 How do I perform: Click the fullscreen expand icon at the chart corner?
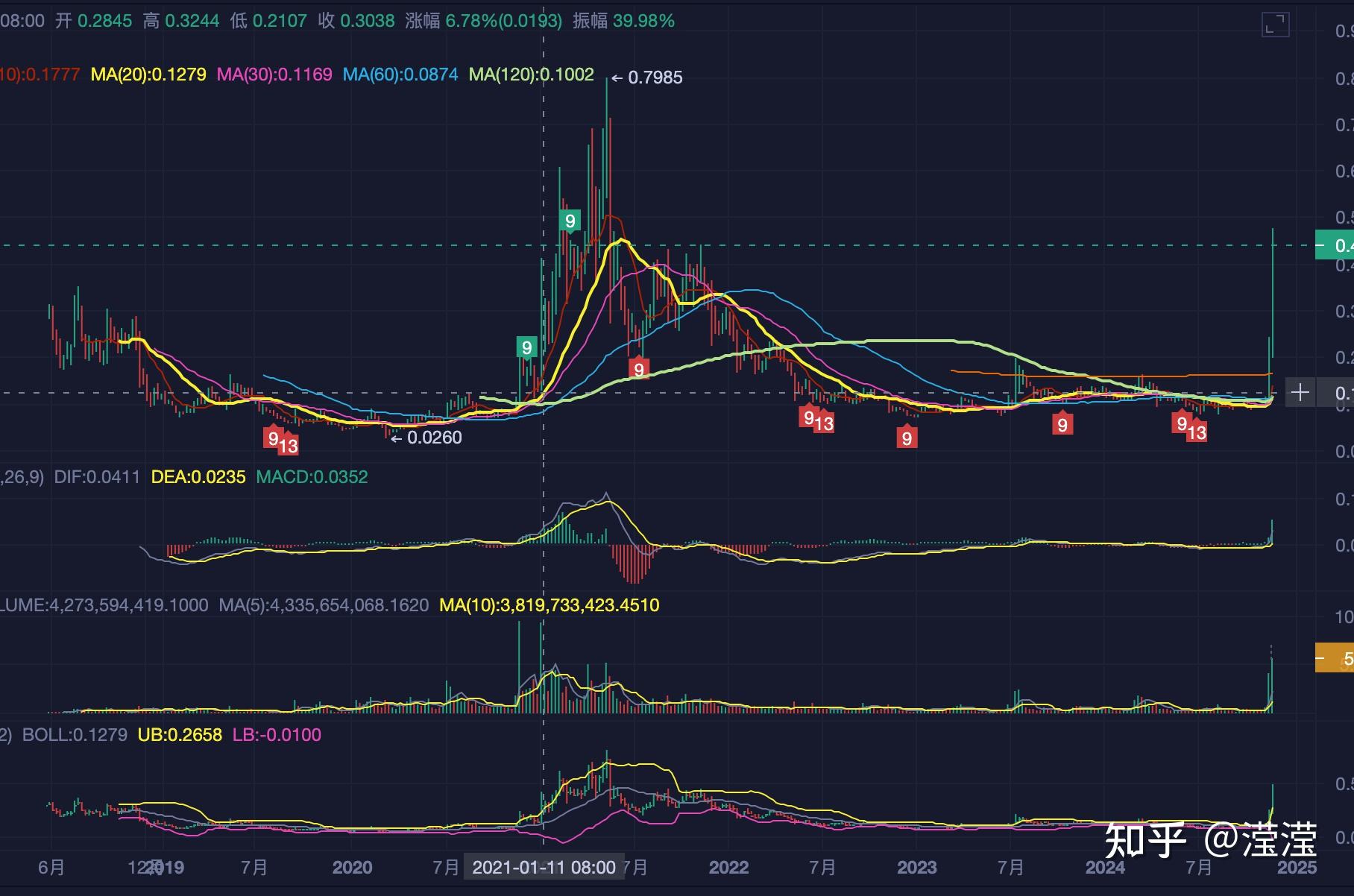tap(1276, 25)
